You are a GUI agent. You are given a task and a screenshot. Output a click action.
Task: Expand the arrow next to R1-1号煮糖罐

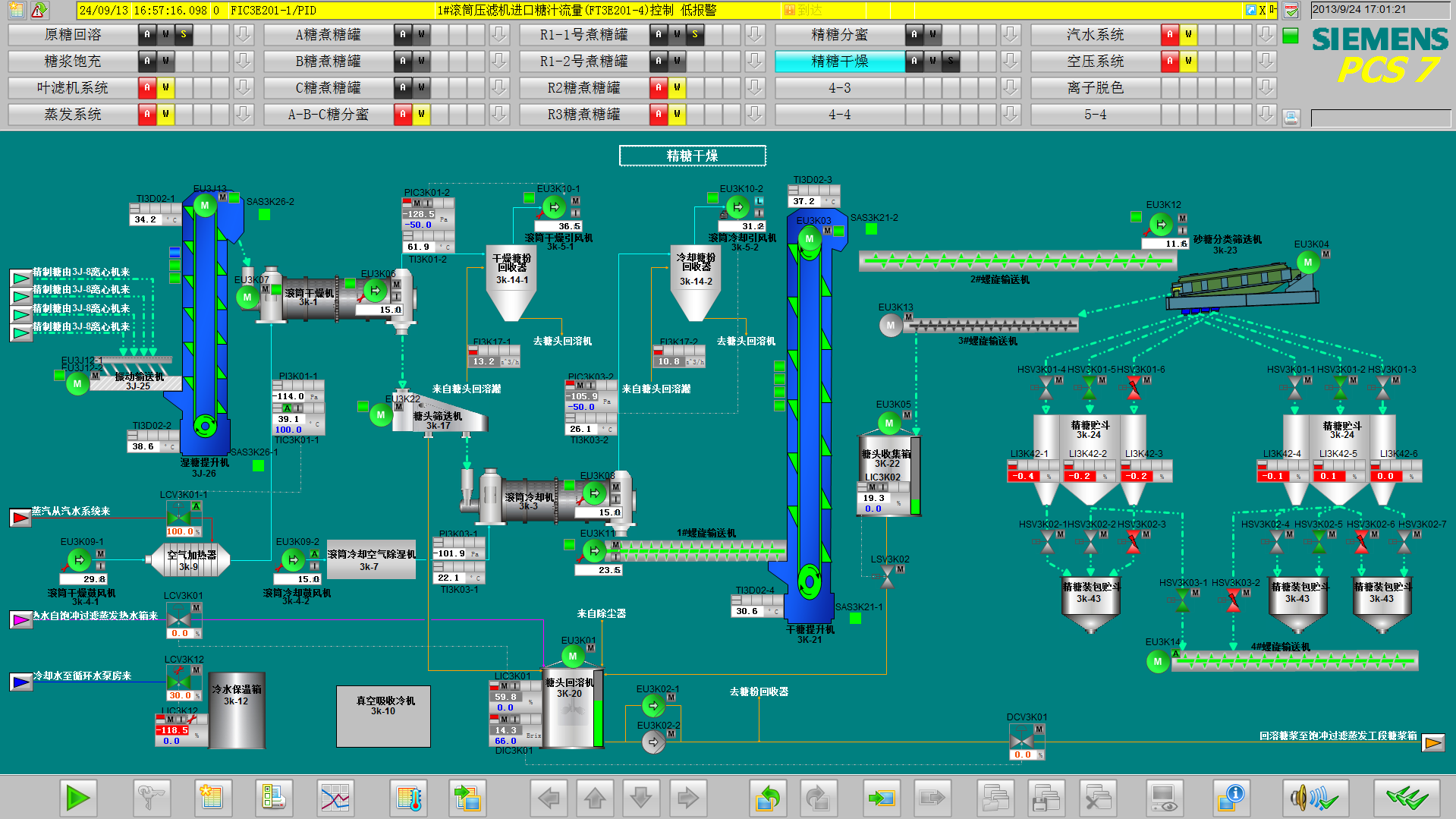[x=754, y=35]
